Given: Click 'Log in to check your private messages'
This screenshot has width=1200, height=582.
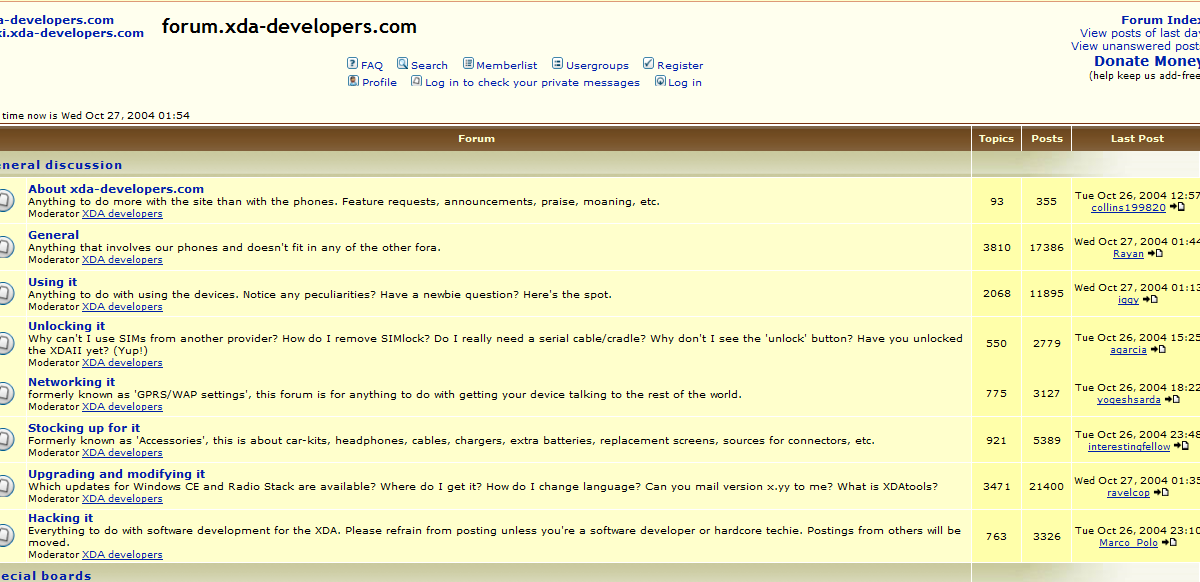Looking at the screenshot, I should coord(532,83).
